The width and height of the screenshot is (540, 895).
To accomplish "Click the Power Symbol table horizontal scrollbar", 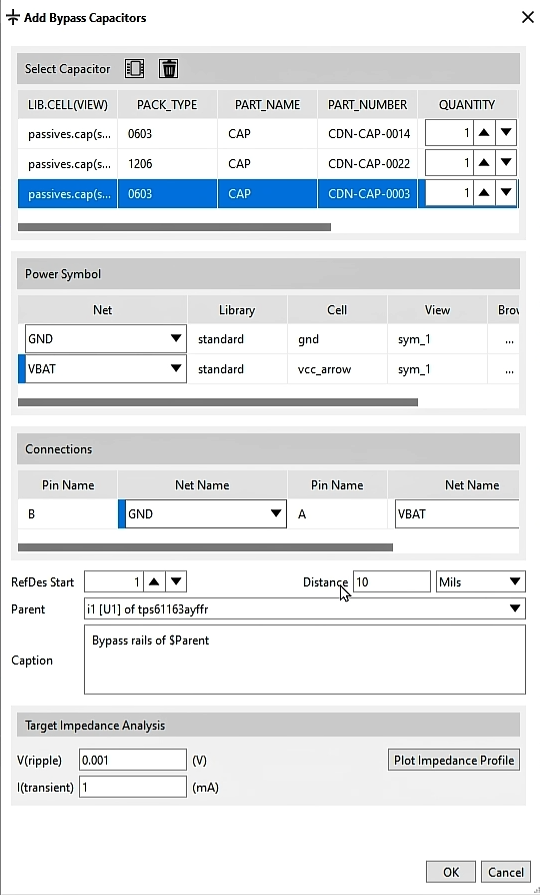I will tap(217, 402).
